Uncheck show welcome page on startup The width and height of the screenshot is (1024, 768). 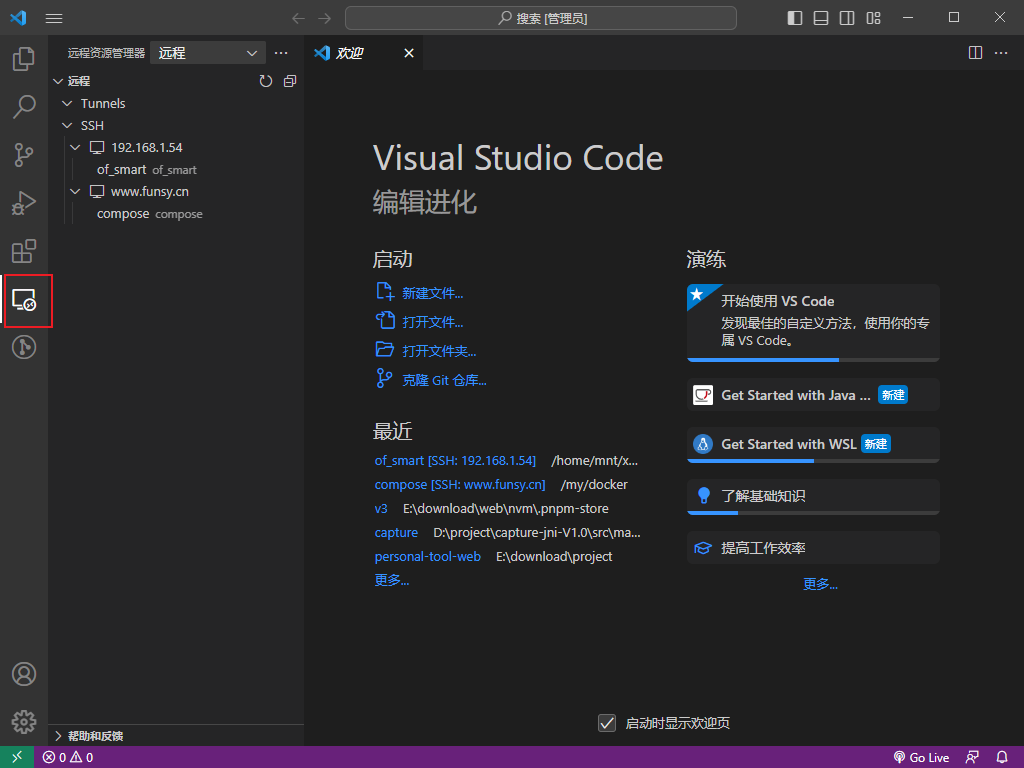607,723
